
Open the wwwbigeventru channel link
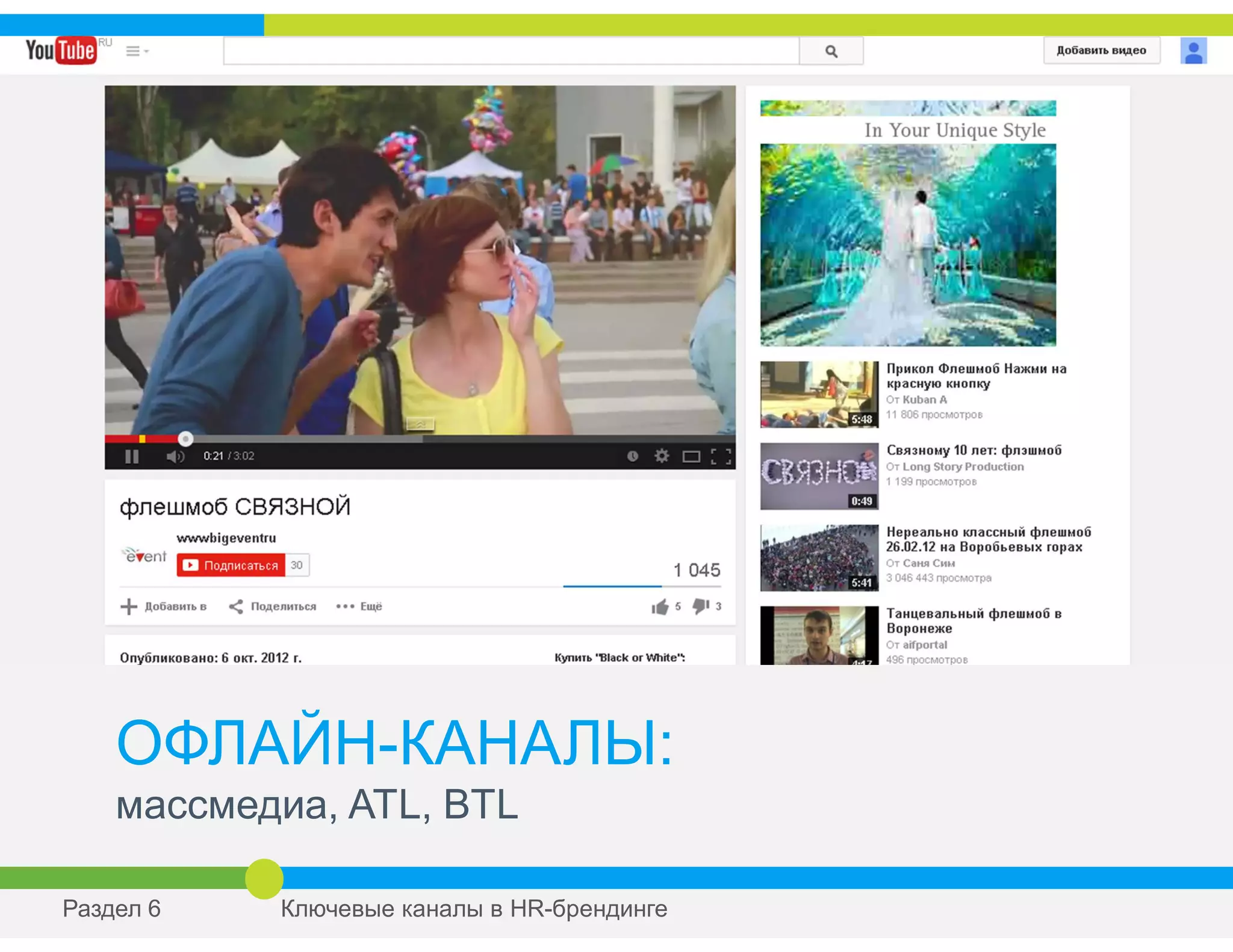coord(226,538)
